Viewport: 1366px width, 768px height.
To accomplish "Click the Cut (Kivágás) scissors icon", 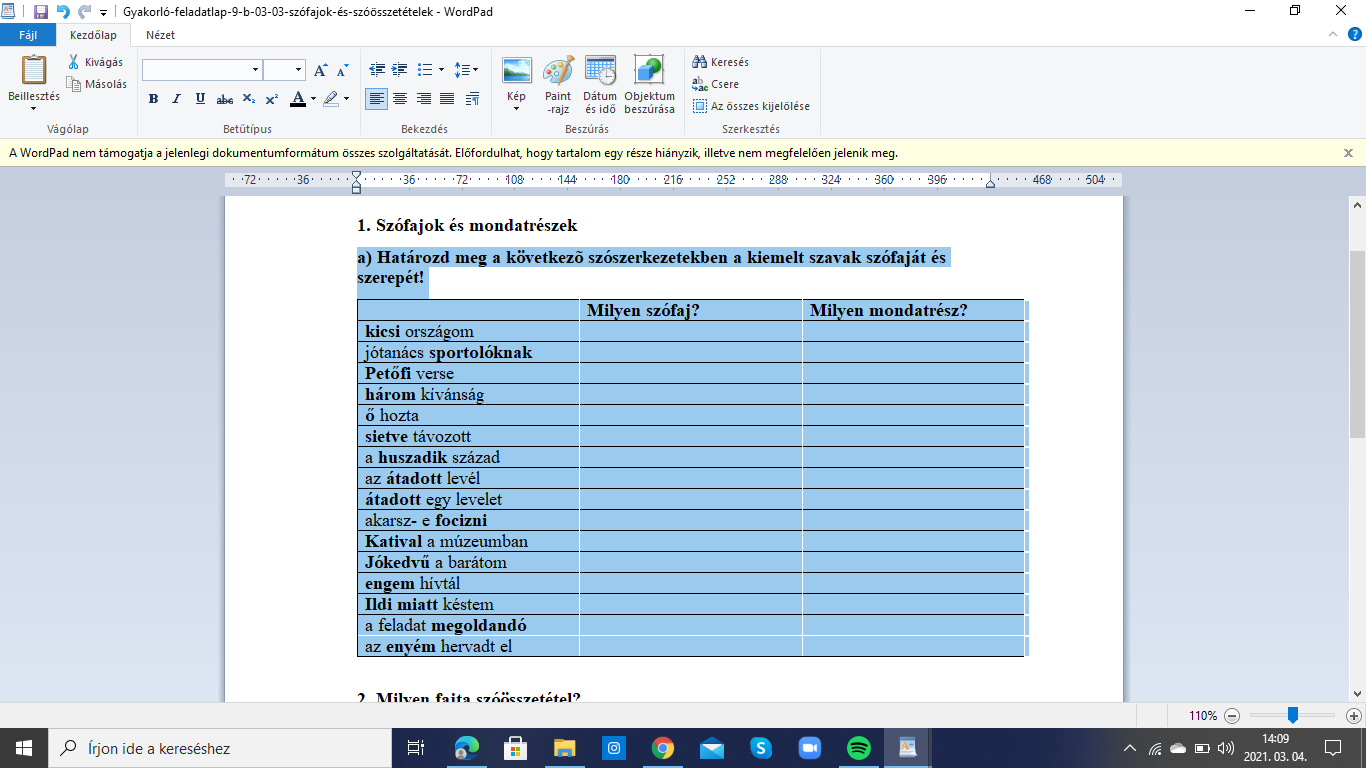I will point(74,62).
